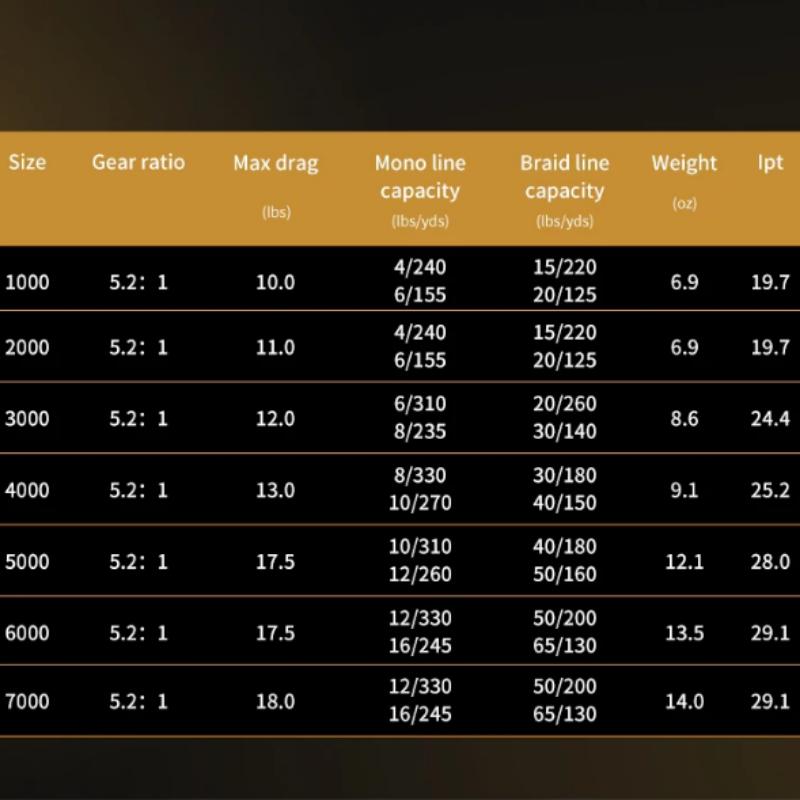Select the 13.0 max drag value
The height and width of the screenshot is (800, 800).
click(275, 490)
